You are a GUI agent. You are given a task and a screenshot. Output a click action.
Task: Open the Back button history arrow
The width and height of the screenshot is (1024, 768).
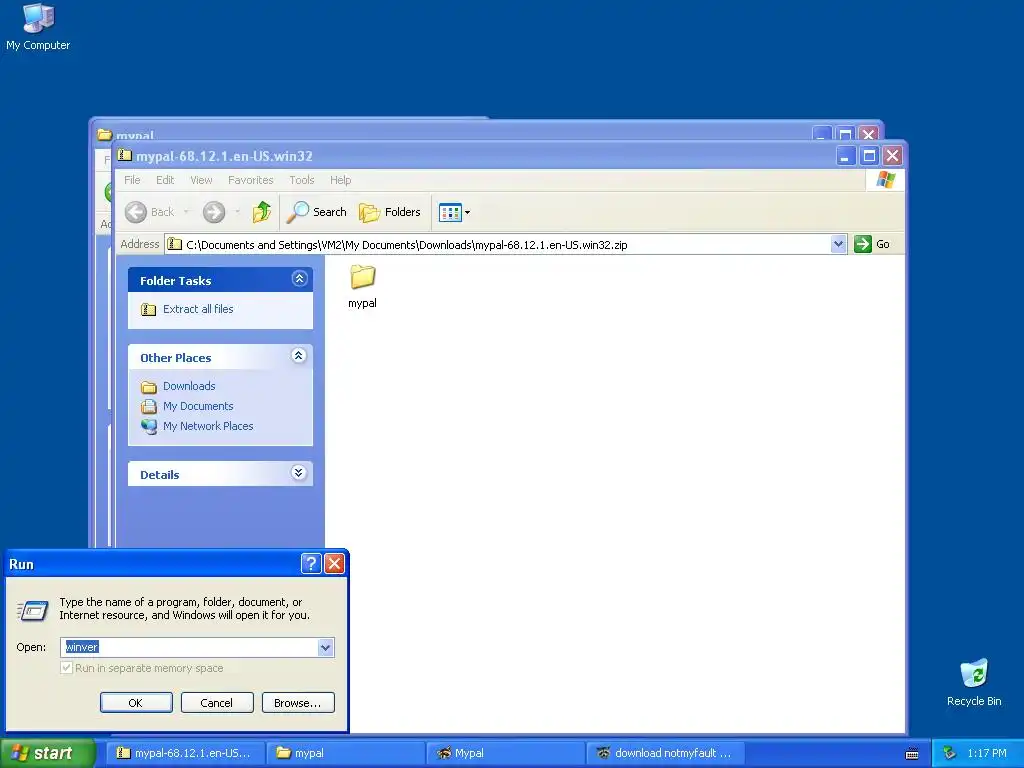click(x=186, y=212)
